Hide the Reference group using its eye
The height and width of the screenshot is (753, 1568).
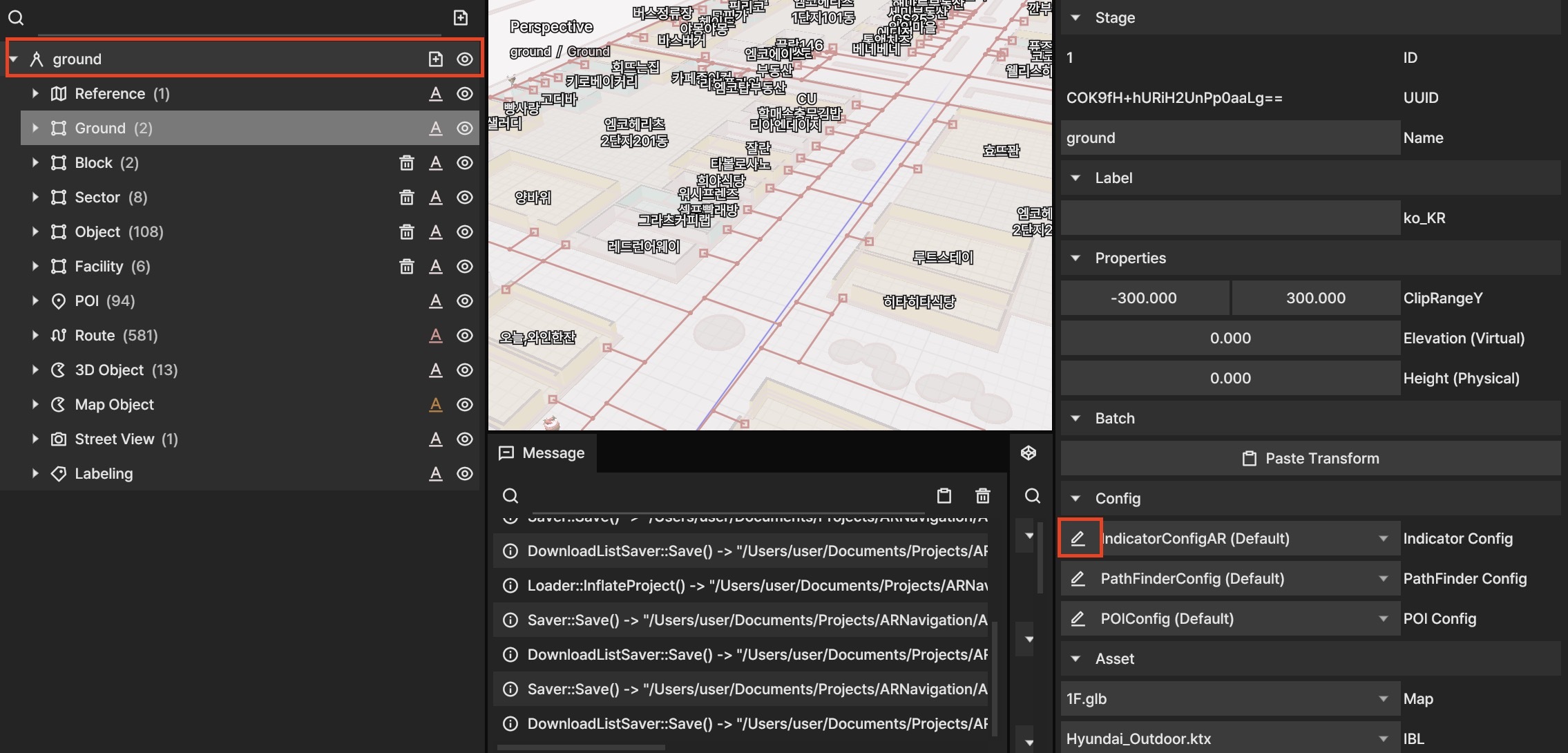[465, 94]
